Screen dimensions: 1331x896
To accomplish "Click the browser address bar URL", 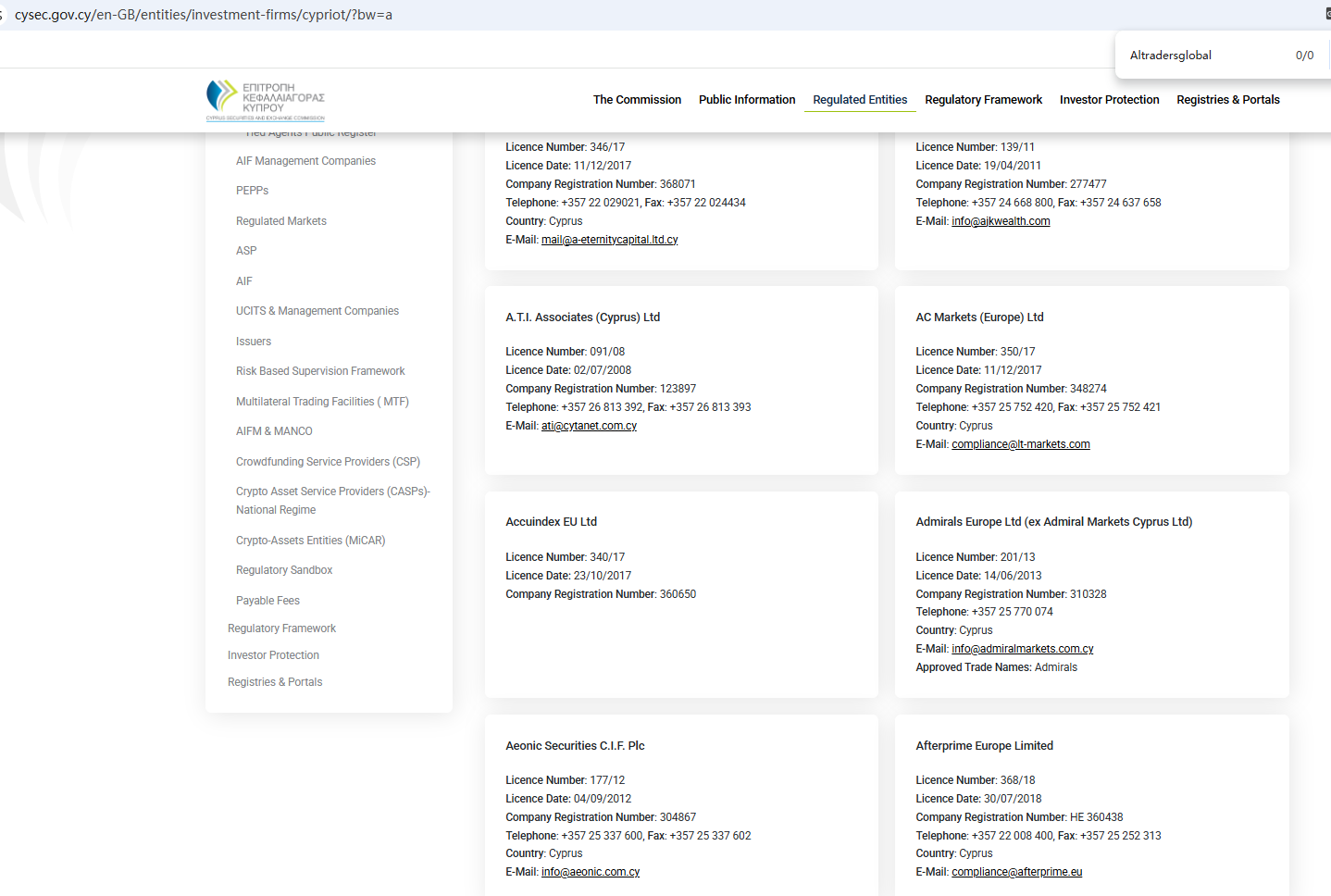I will coord(204,15).
